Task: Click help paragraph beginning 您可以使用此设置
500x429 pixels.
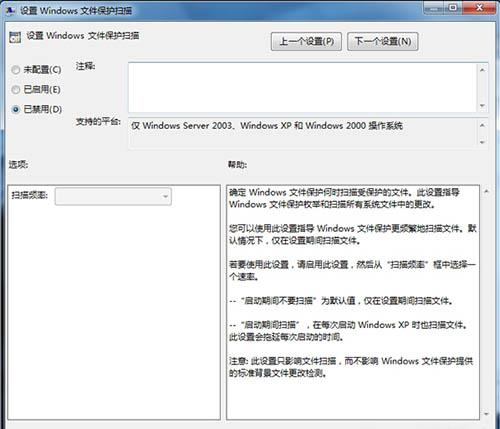Action: 353,234
